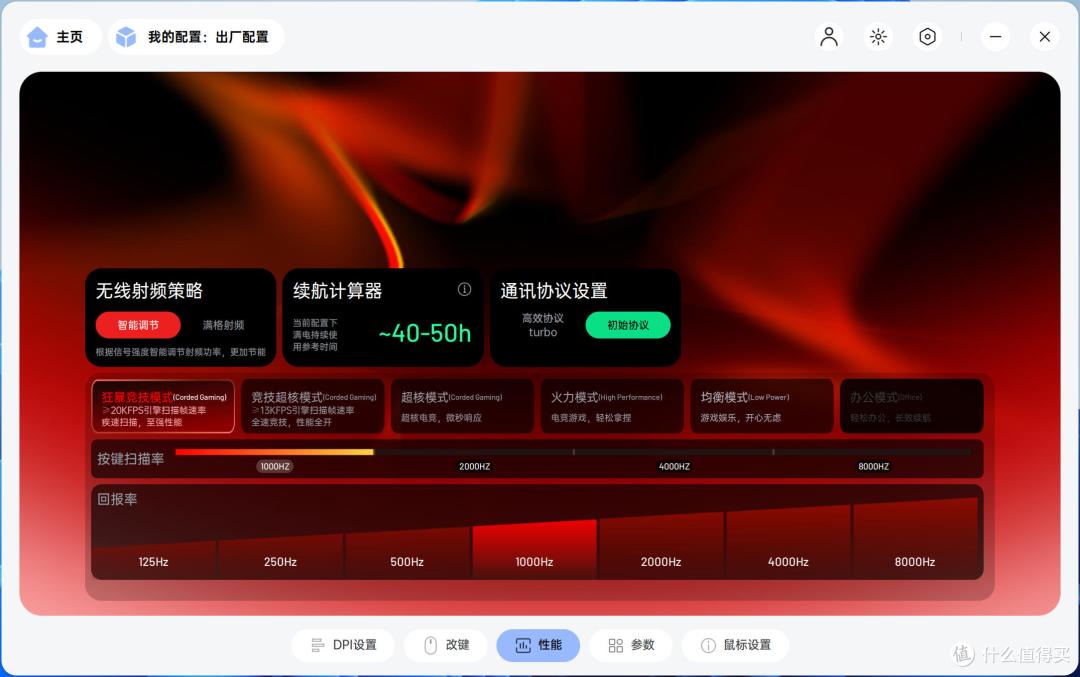This screenshot has width=1080, height=677.
Task: Choose 办公模式 Office mode
Action: pyautogui.click(x=911, y=406)
